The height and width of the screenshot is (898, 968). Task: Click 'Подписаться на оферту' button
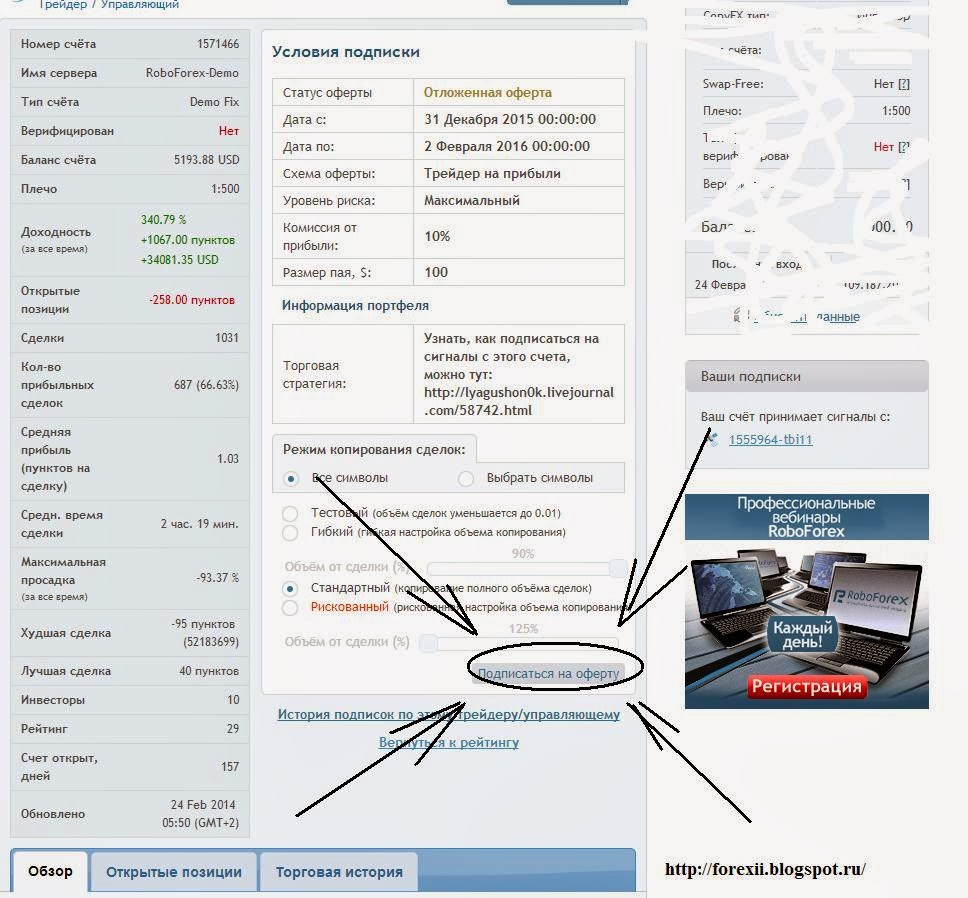548,673
